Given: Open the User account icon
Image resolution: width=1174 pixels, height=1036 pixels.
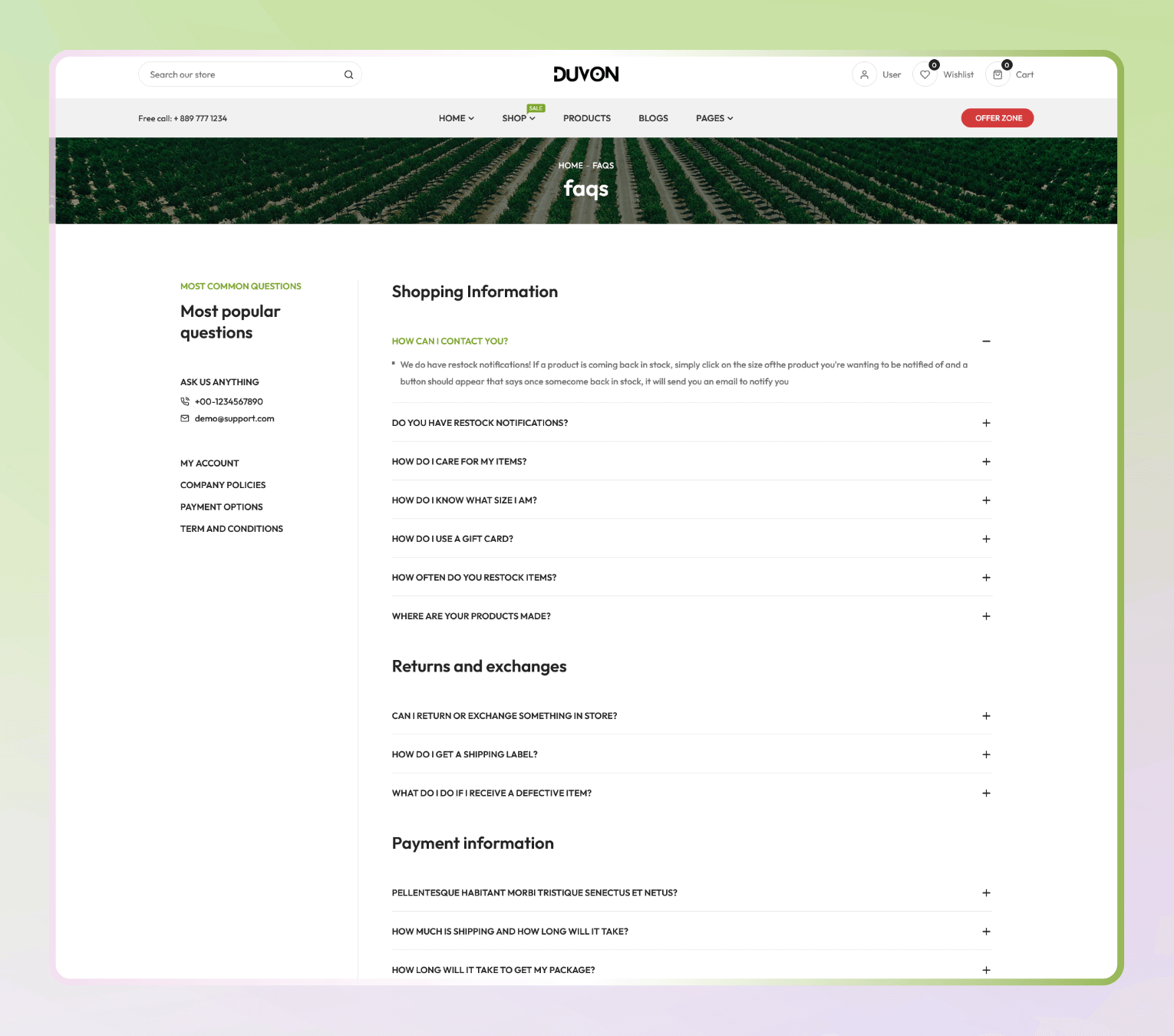Looking at the screenshot, I should (864, 74).
